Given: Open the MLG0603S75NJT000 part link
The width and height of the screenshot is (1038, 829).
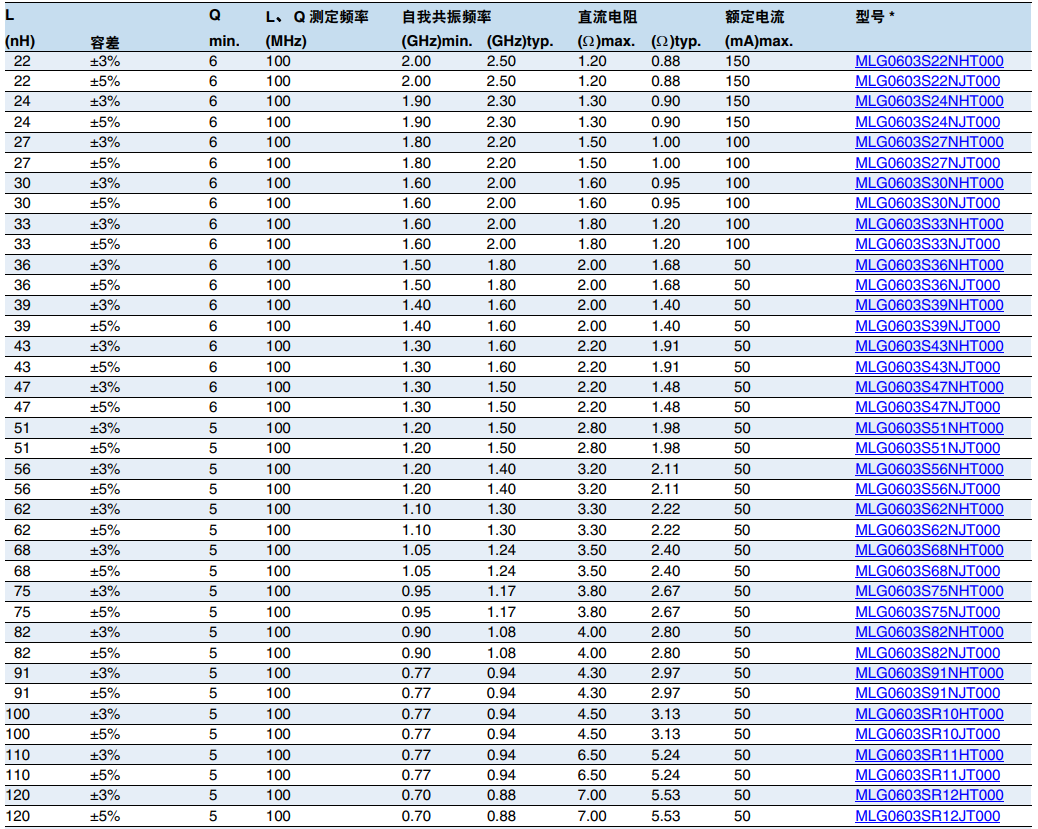Looking at the screenshot, I should tap(927, 612).
